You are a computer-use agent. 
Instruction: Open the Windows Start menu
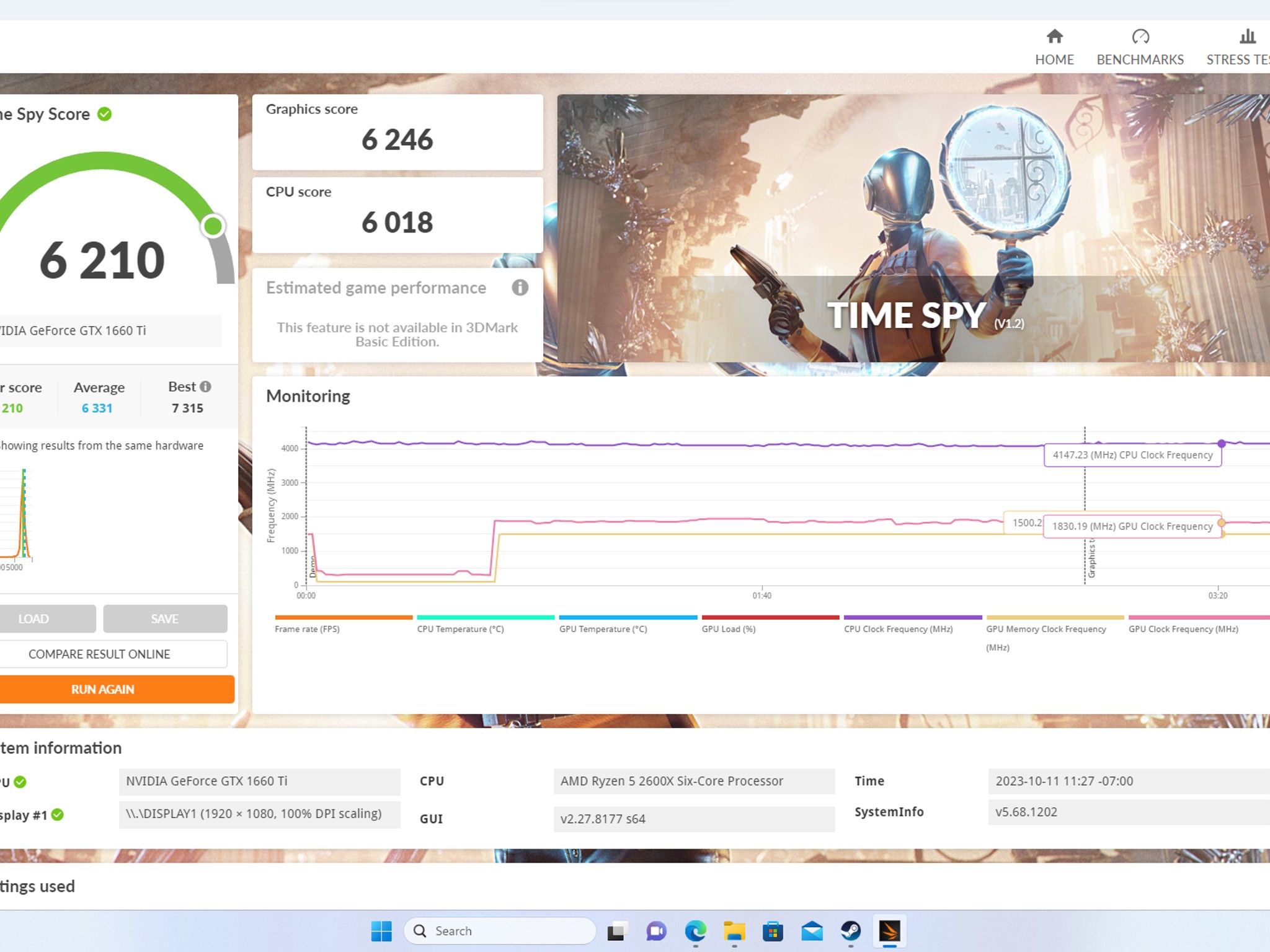(x=381, y=931)
